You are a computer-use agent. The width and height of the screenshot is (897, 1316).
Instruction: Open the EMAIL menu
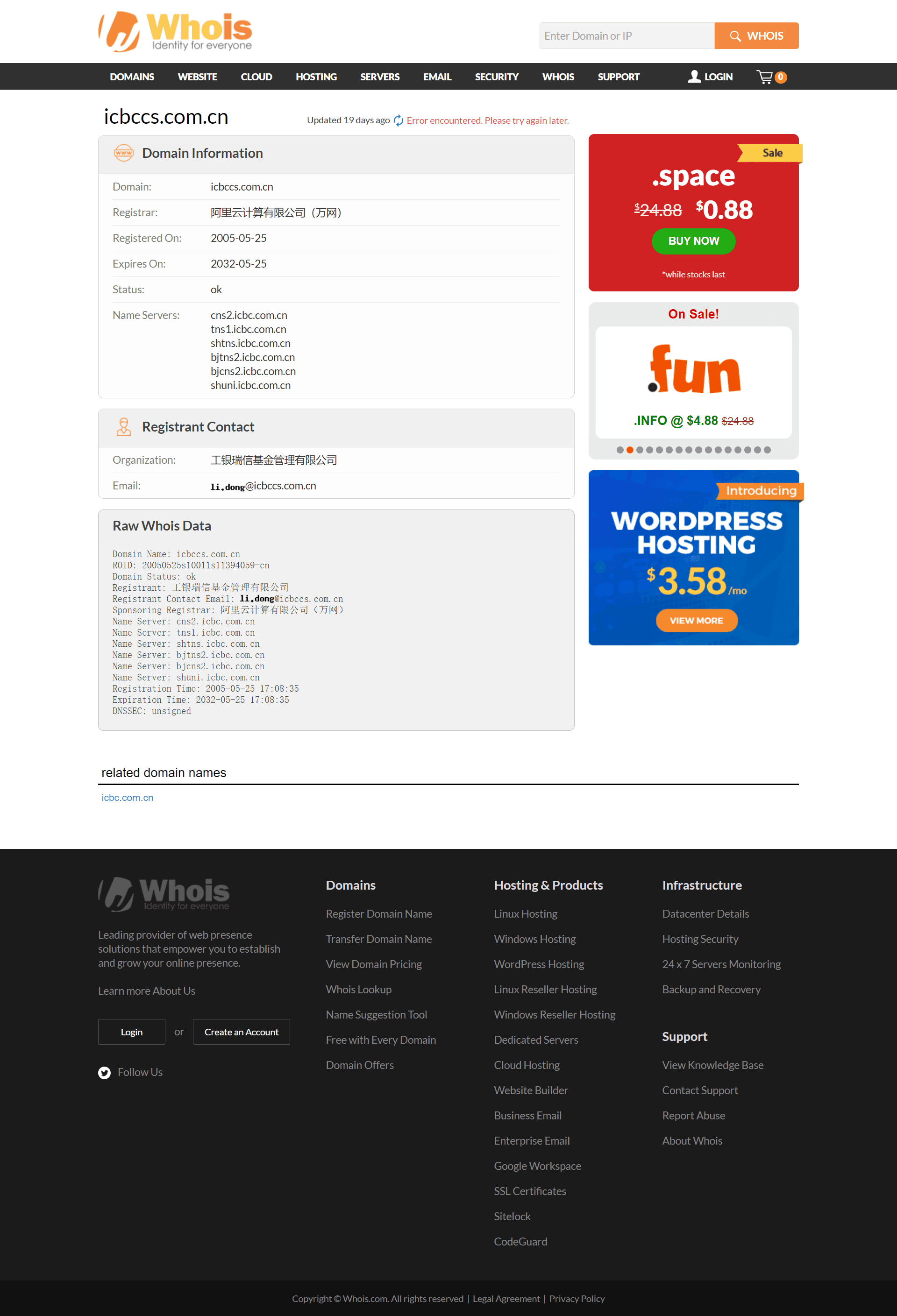click(x=437, y=77)
